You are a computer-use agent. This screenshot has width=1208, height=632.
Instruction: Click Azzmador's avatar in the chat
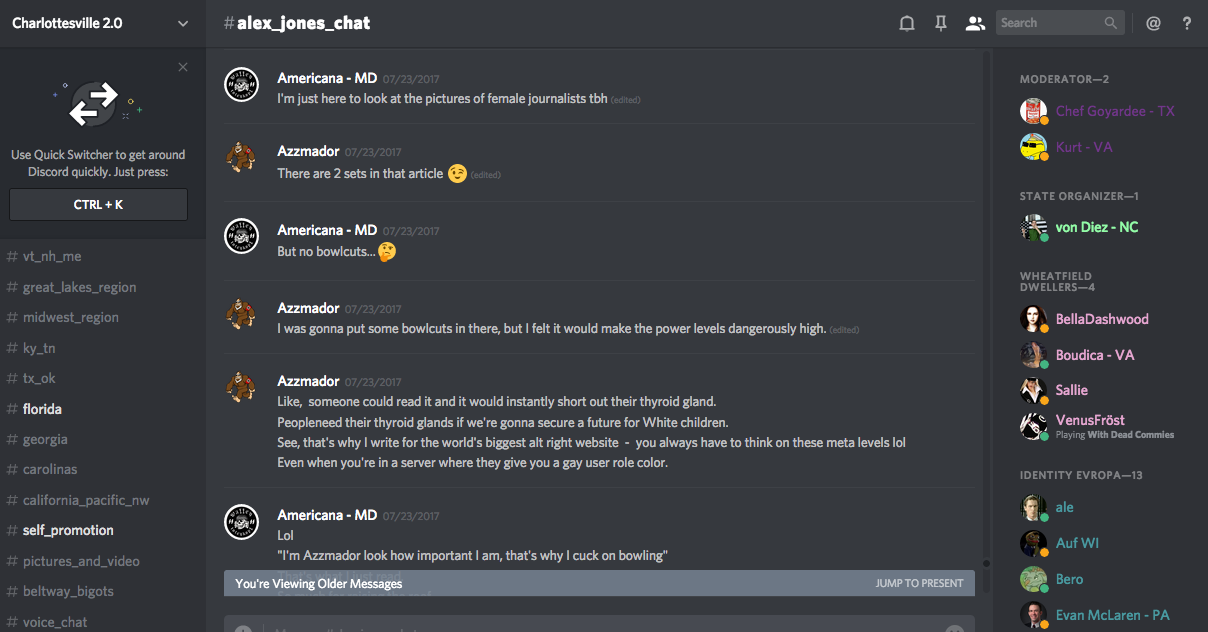pyautogui.click(x=241, y=158)
